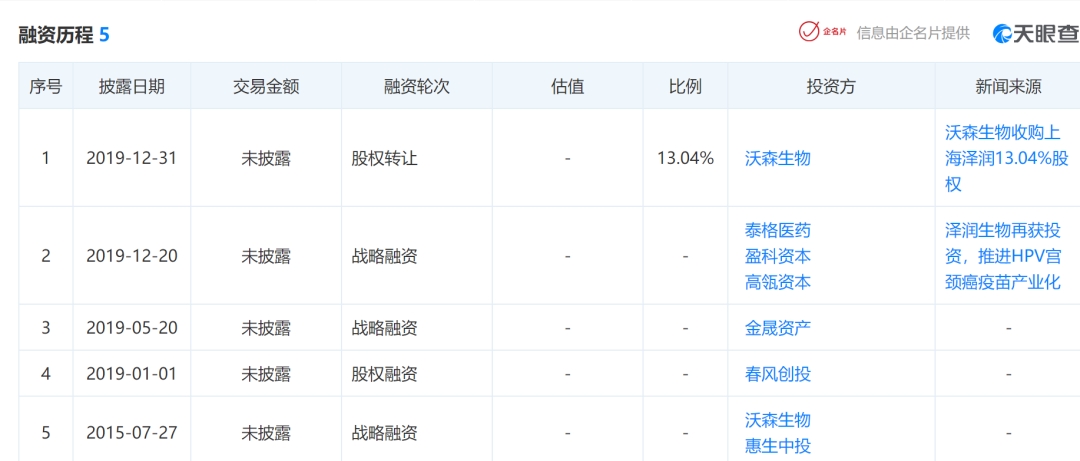Click serial number 2 cell

[x=45, y=256]
